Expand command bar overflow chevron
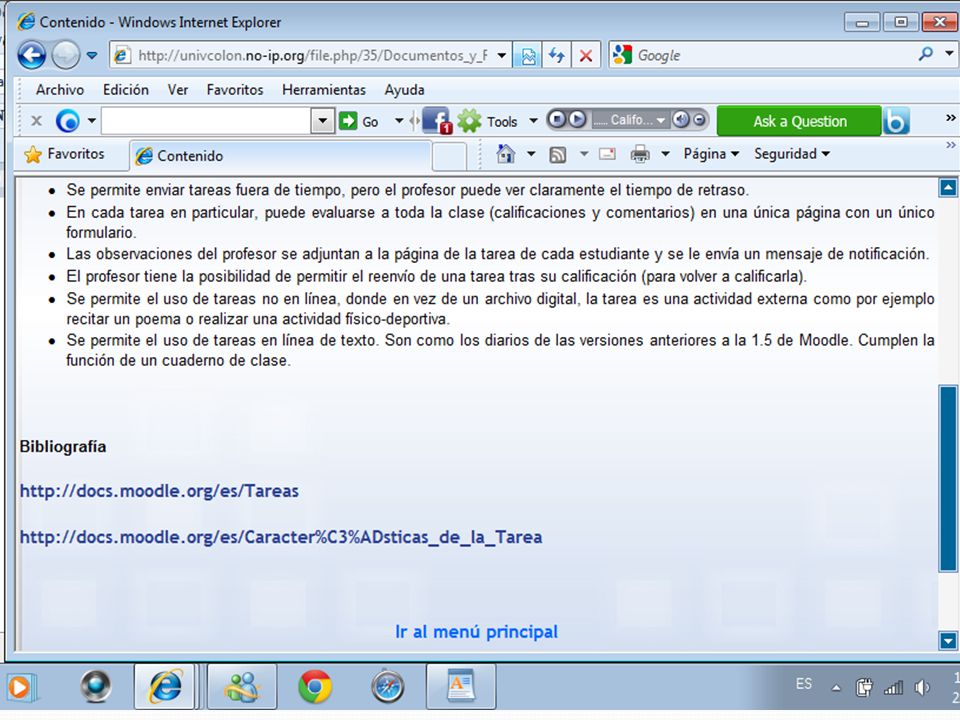The image size is (960, 720). coord(950,145)
